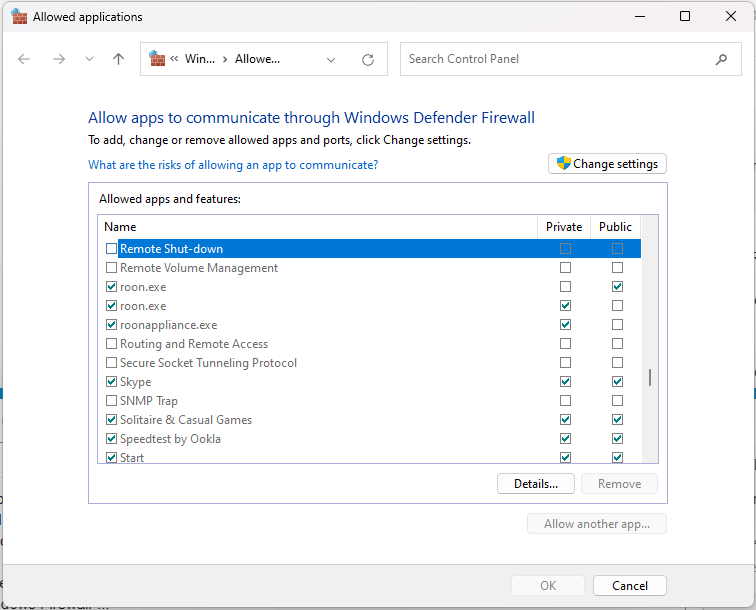
Task: Select the Solitaire & Casual Games row
Action: point(370,420)
